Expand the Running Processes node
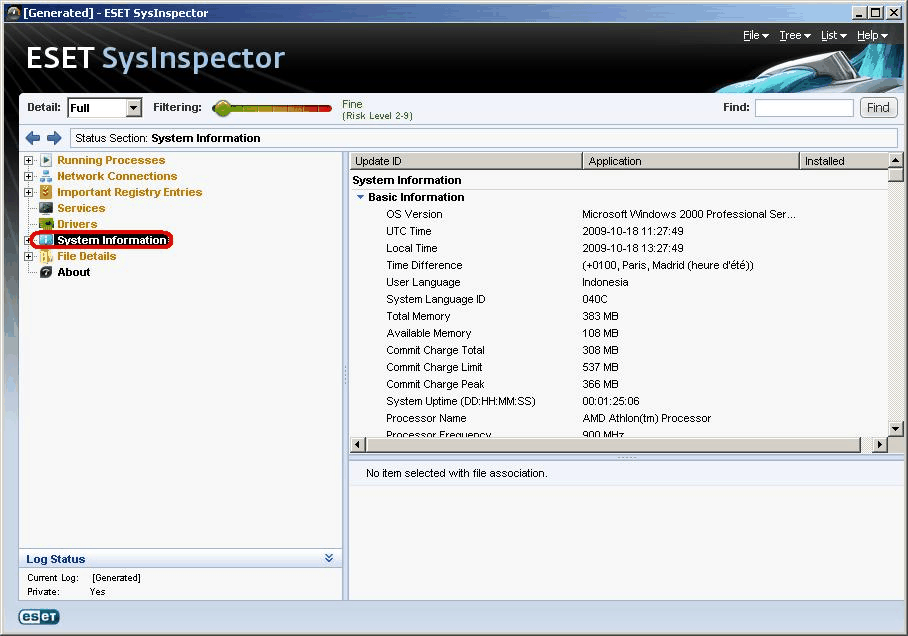The height and width of the screenshot is (636, 908). [x=28, y=160]
